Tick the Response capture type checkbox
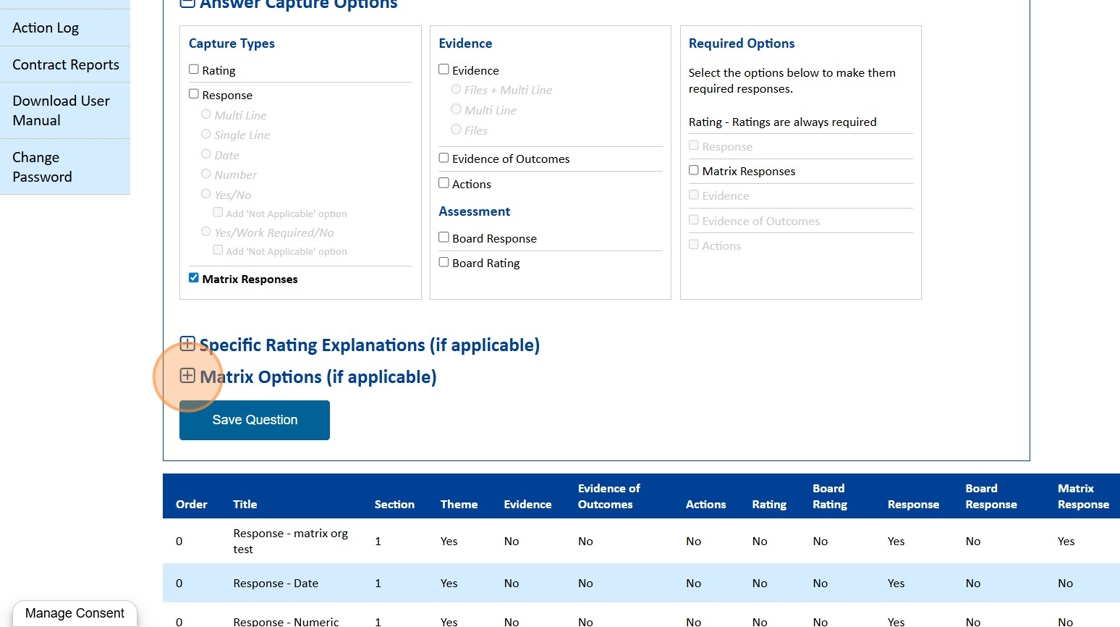 [x=194, y=94]
